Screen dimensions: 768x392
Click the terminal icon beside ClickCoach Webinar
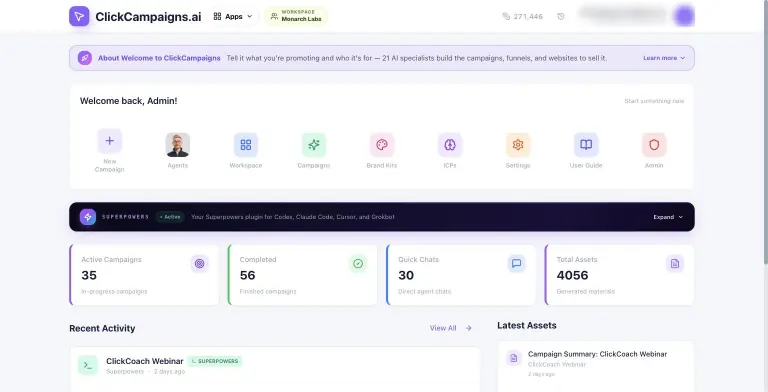coord(88,365)
